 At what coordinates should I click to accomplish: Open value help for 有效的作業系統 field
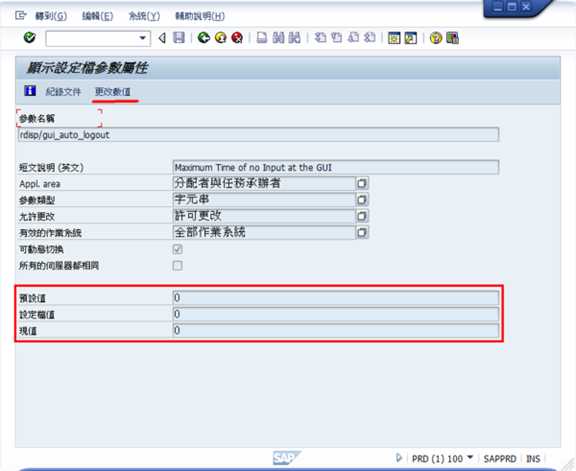tap(362, 232)
